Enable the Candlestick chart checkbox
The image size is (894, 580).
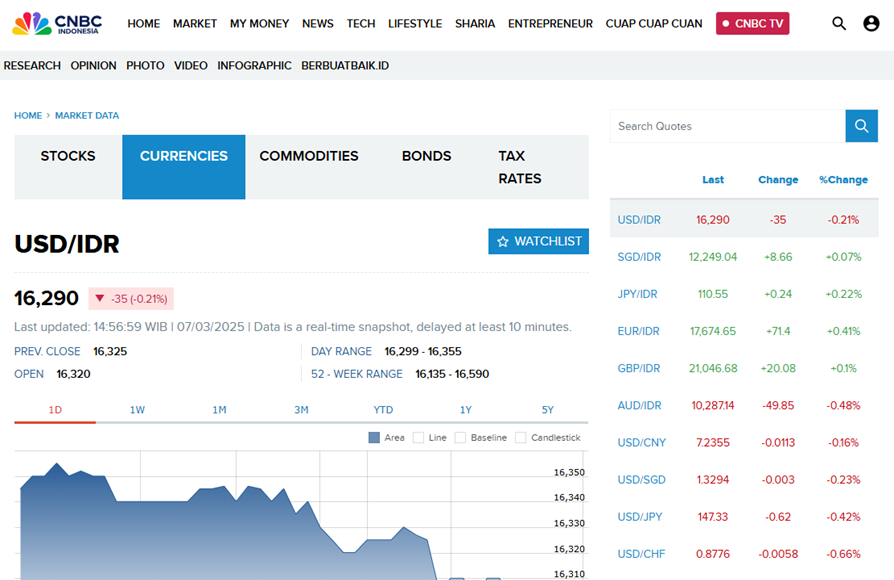[520, 438]
